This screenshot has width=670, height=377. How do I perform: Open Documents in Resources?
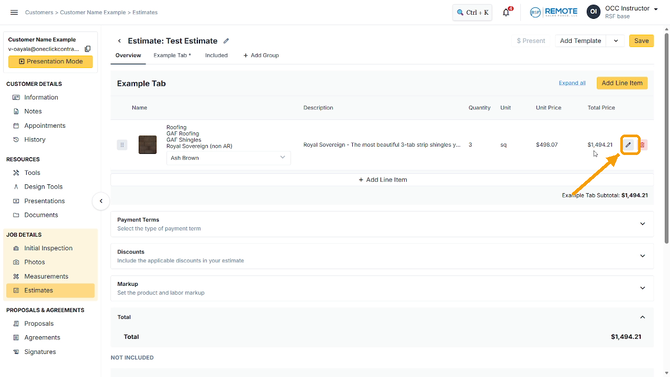pyautogui.click(x=41, y=215)
